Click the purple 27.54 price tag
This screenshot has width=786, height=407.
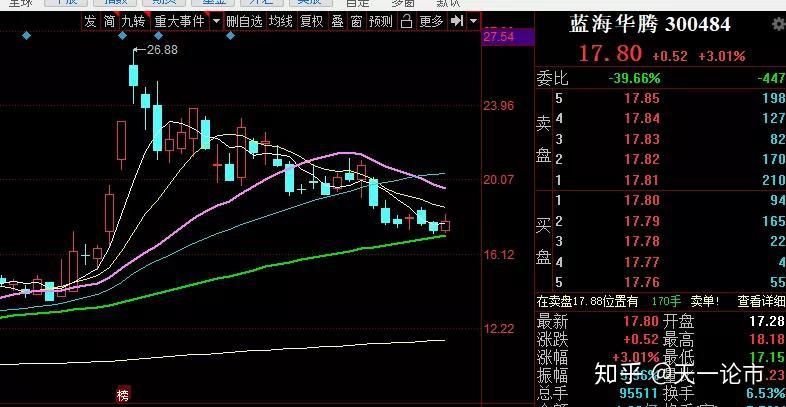506,37
